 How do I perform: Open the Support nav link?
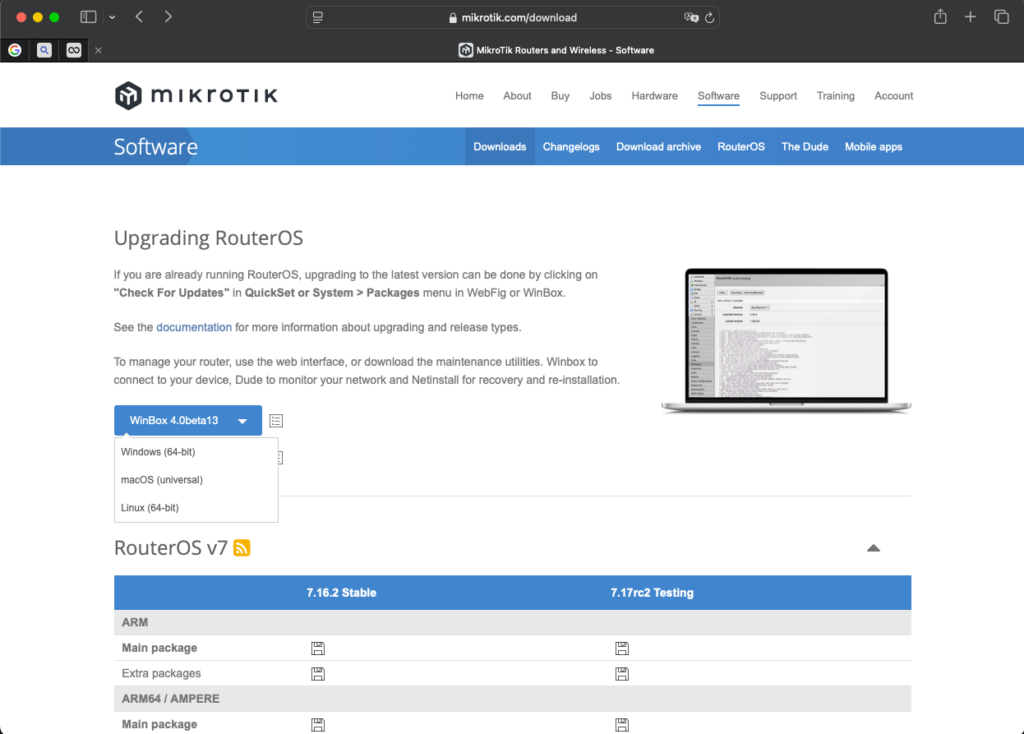(x=778, y=96)
